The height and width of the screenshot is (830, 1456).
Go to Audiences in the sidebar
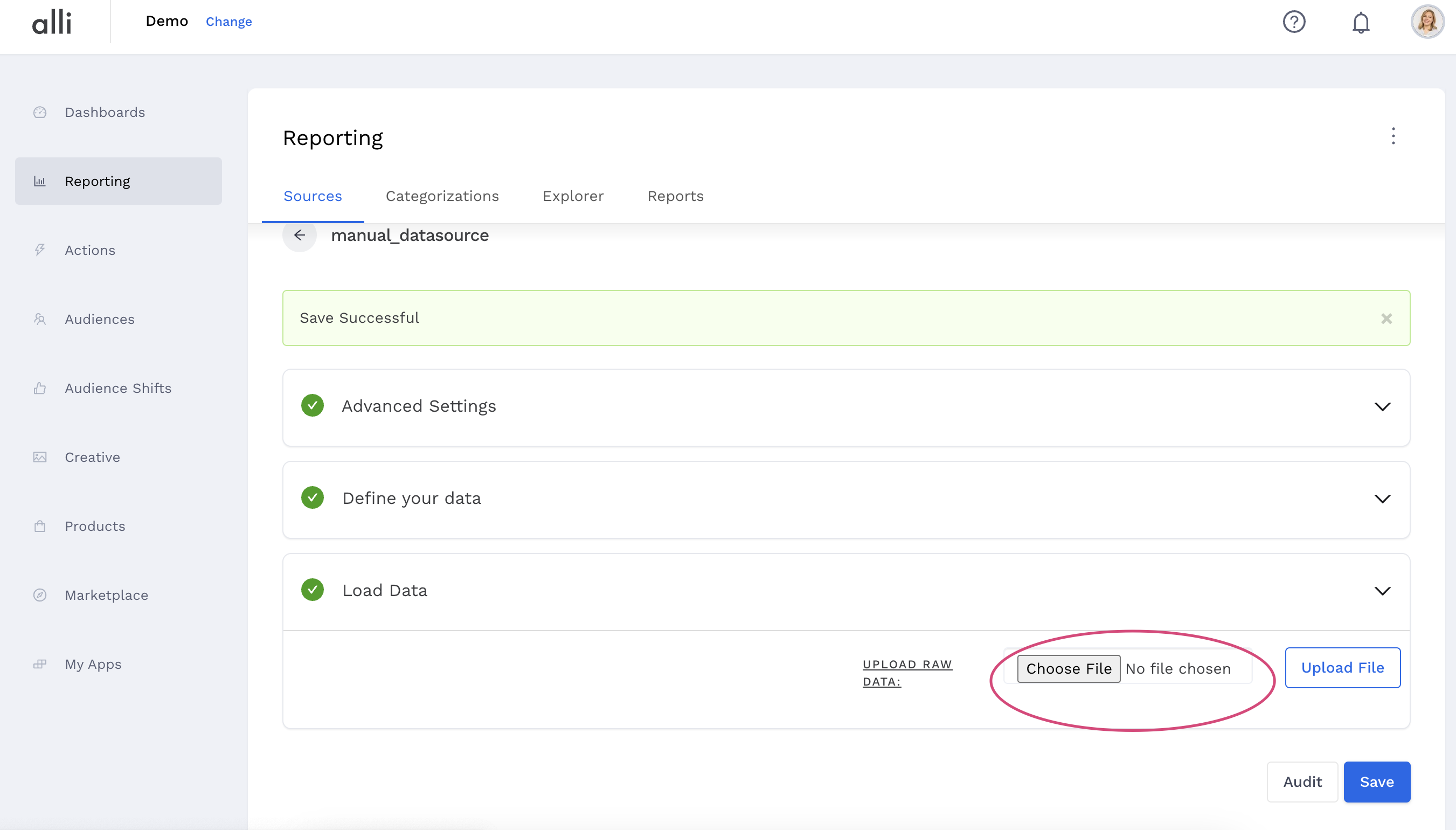(119, 319)
